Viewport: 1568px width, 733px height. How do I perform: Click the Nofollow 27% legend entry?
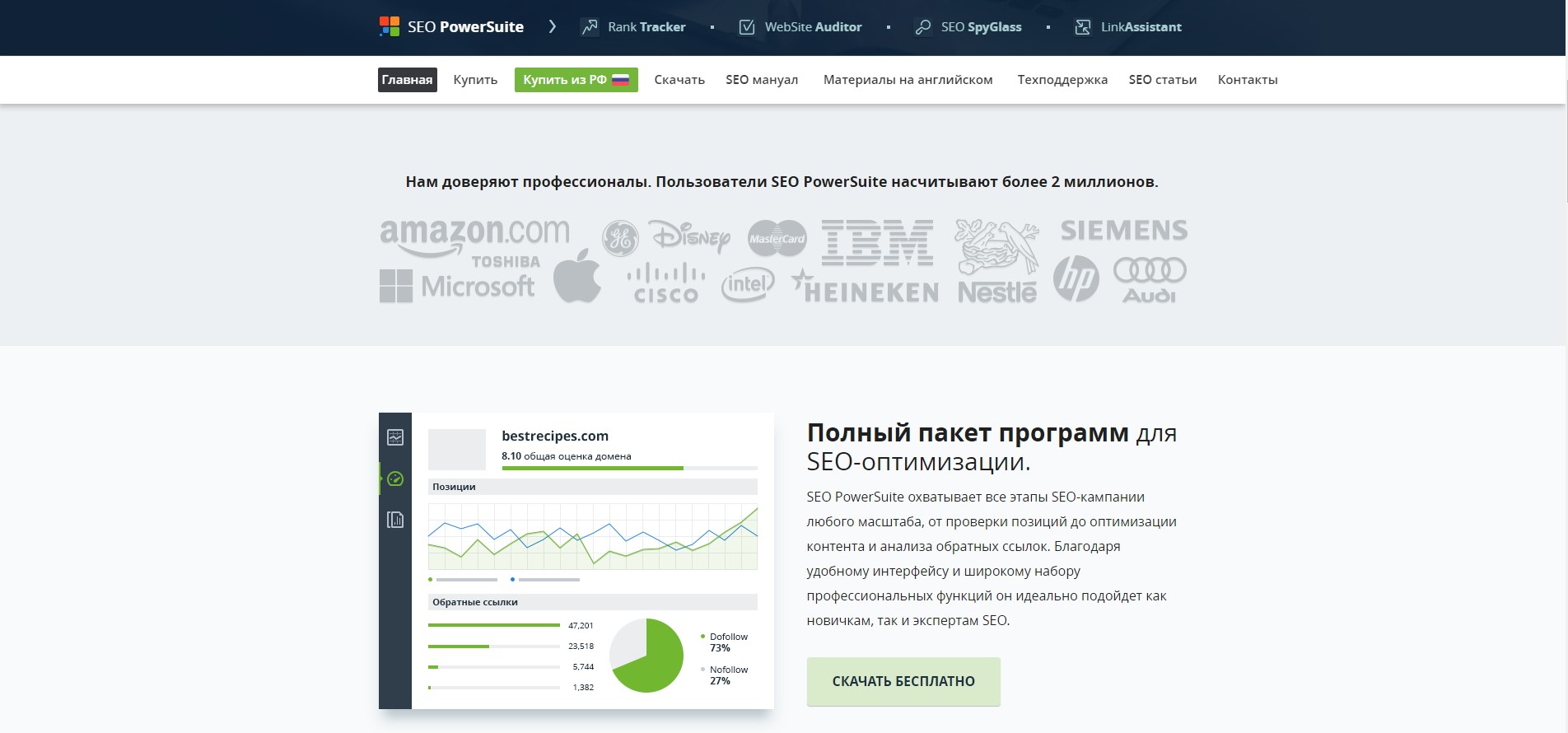[x=725, y=675]
